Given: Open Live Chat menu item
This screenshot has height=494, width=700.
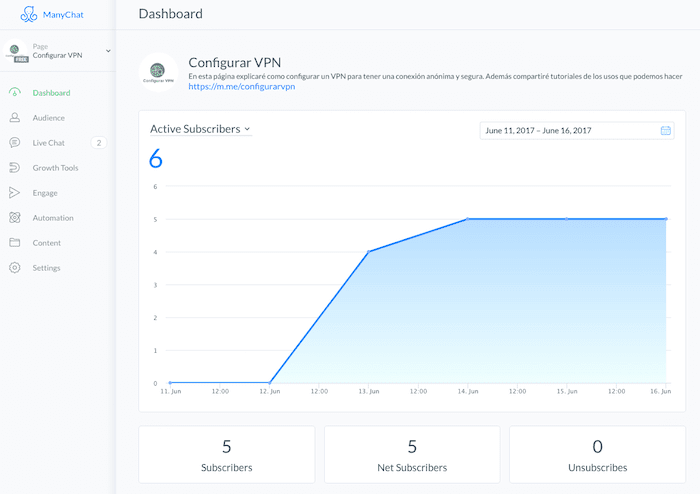Looking at the screenshot, I should (49, 143).
